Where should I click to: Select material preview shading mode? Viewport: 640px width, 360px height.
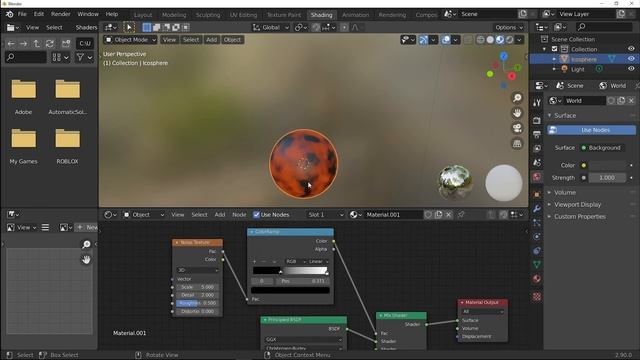(x=500, y=40)
